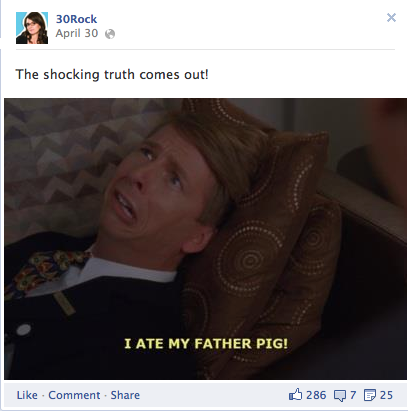Click the 30Rock profile picture thumbnail
Image resolution: width=408 pixels, height=411 pixels.
(32, 28)
